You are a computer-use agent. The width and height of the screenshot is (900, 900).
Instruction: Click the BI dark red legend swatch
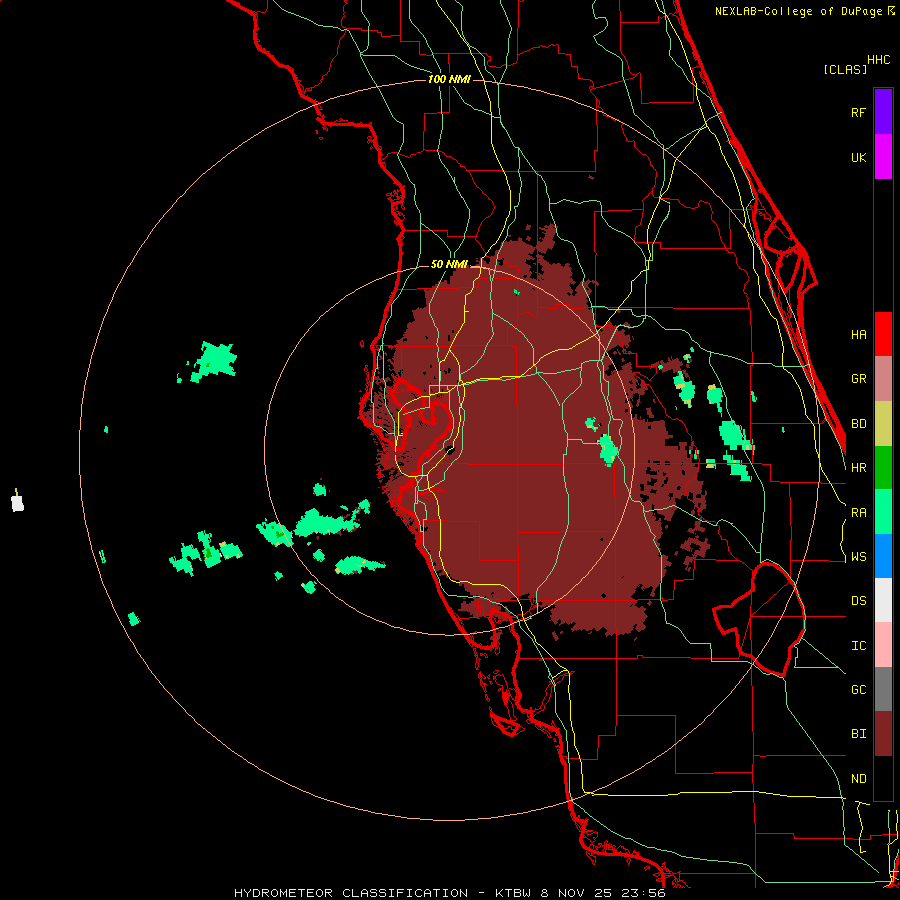pos(883,734)
